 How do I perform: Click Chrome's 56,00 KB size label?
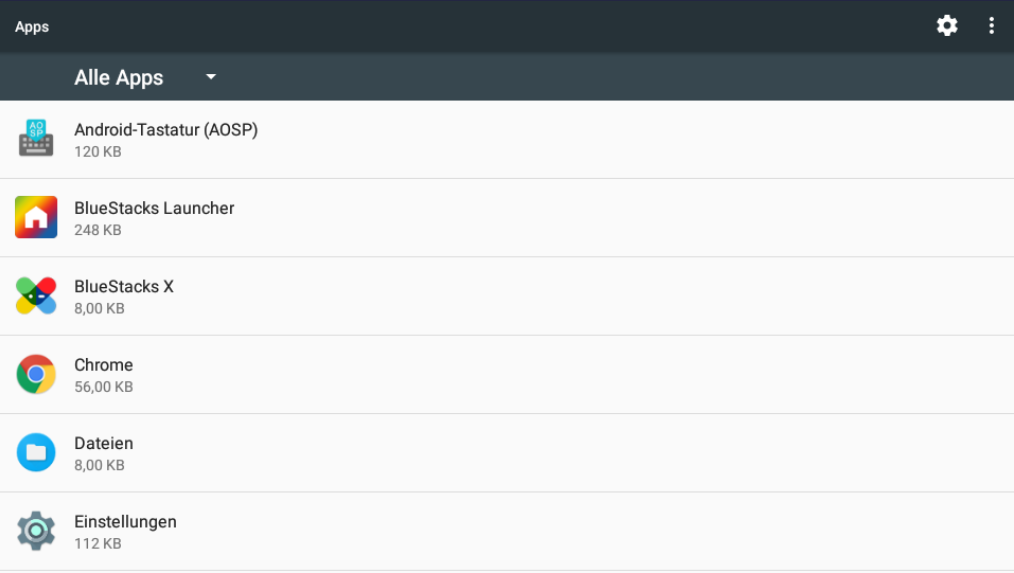103,387
